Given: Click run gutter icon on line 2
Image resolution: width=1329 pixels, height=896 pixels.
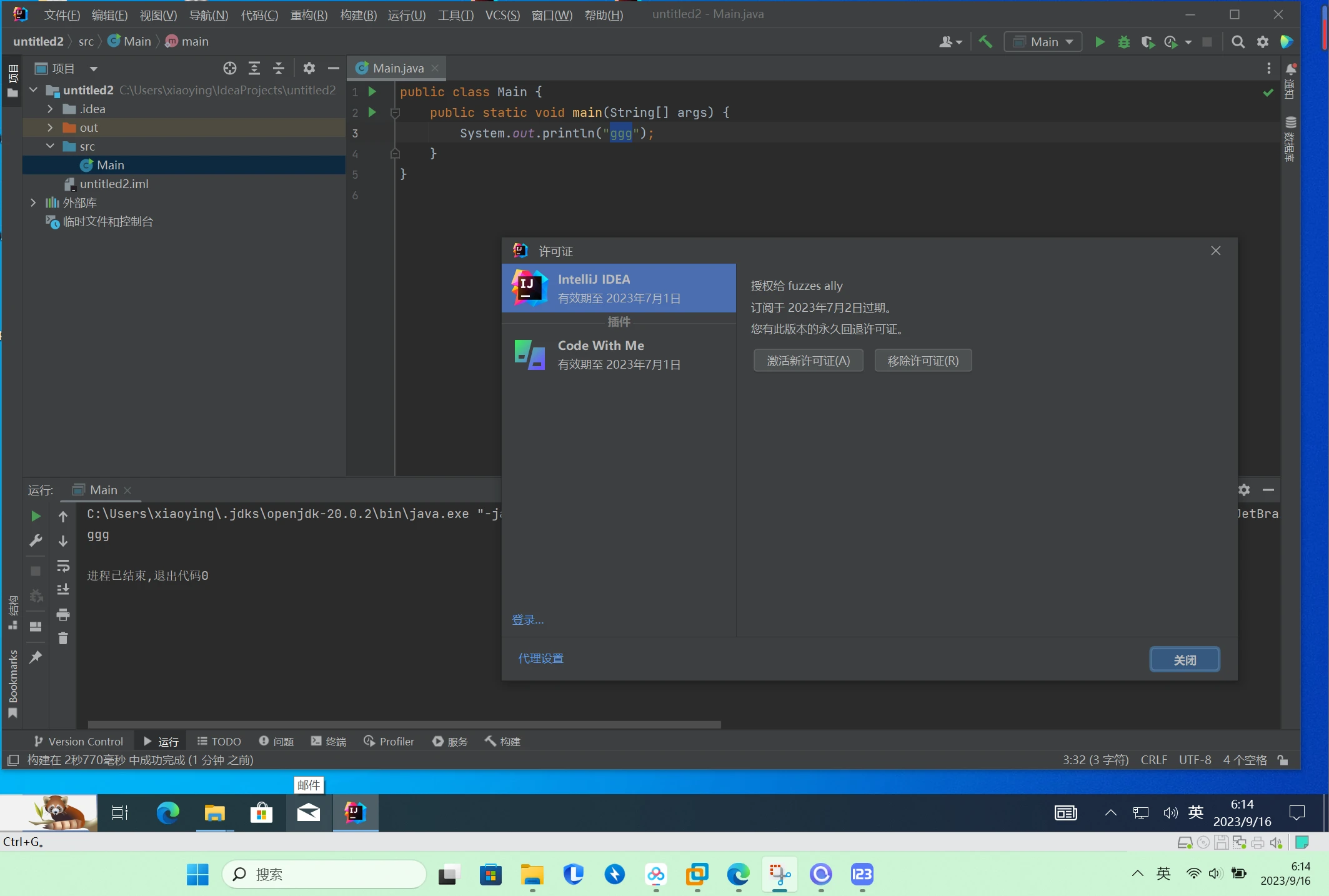Looking at the screenshot, I should [x=372, y=112].
